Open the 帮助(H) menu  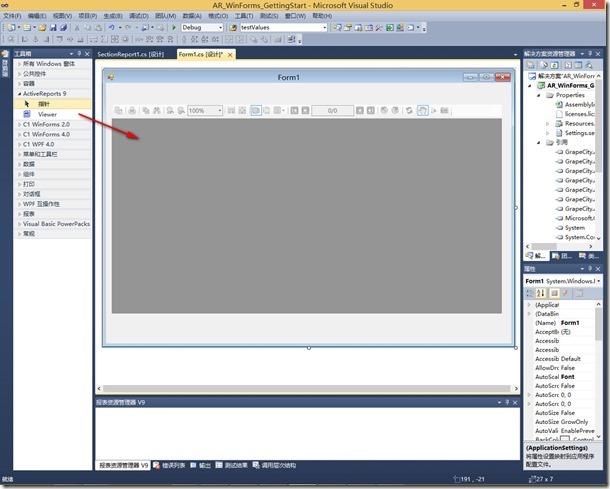(322, 16)
